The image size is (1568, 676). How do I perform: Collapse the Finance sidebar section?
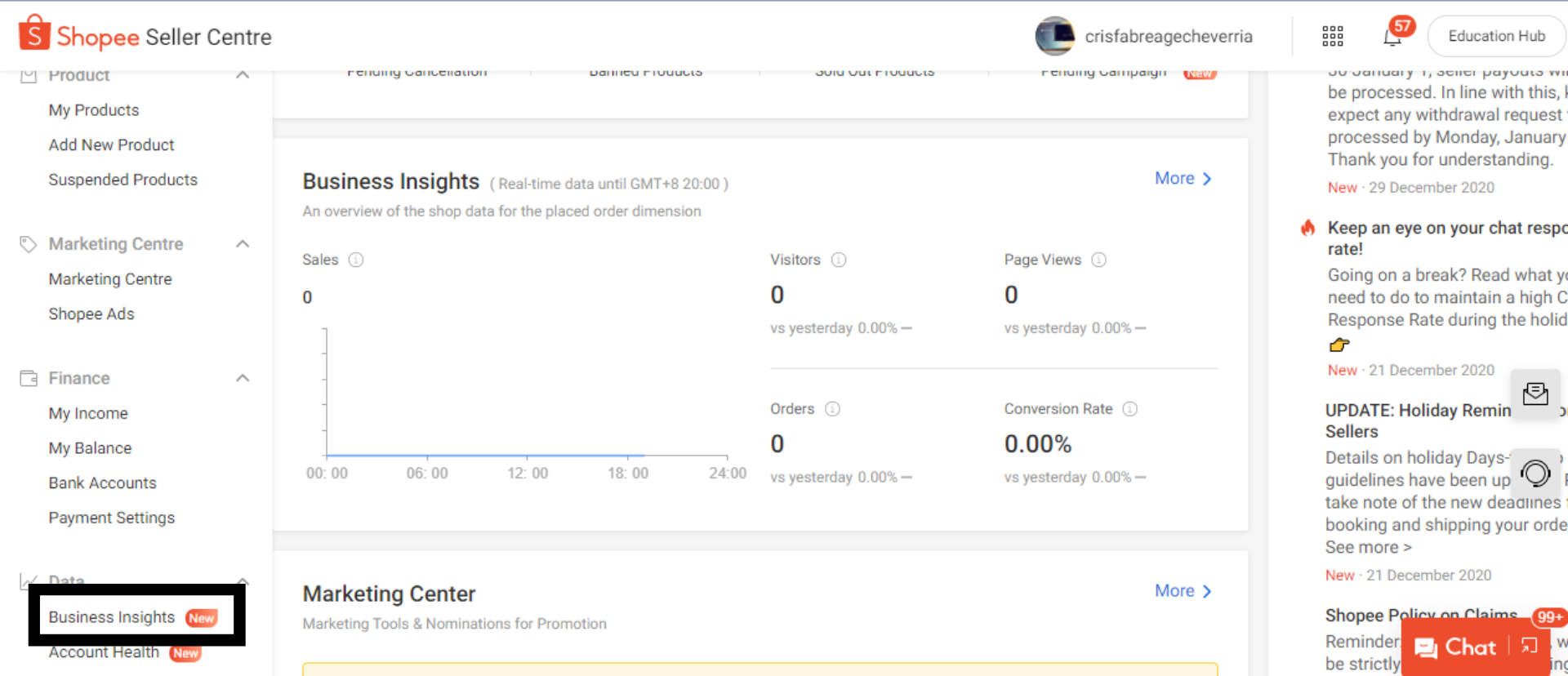(x=243, y=378)
